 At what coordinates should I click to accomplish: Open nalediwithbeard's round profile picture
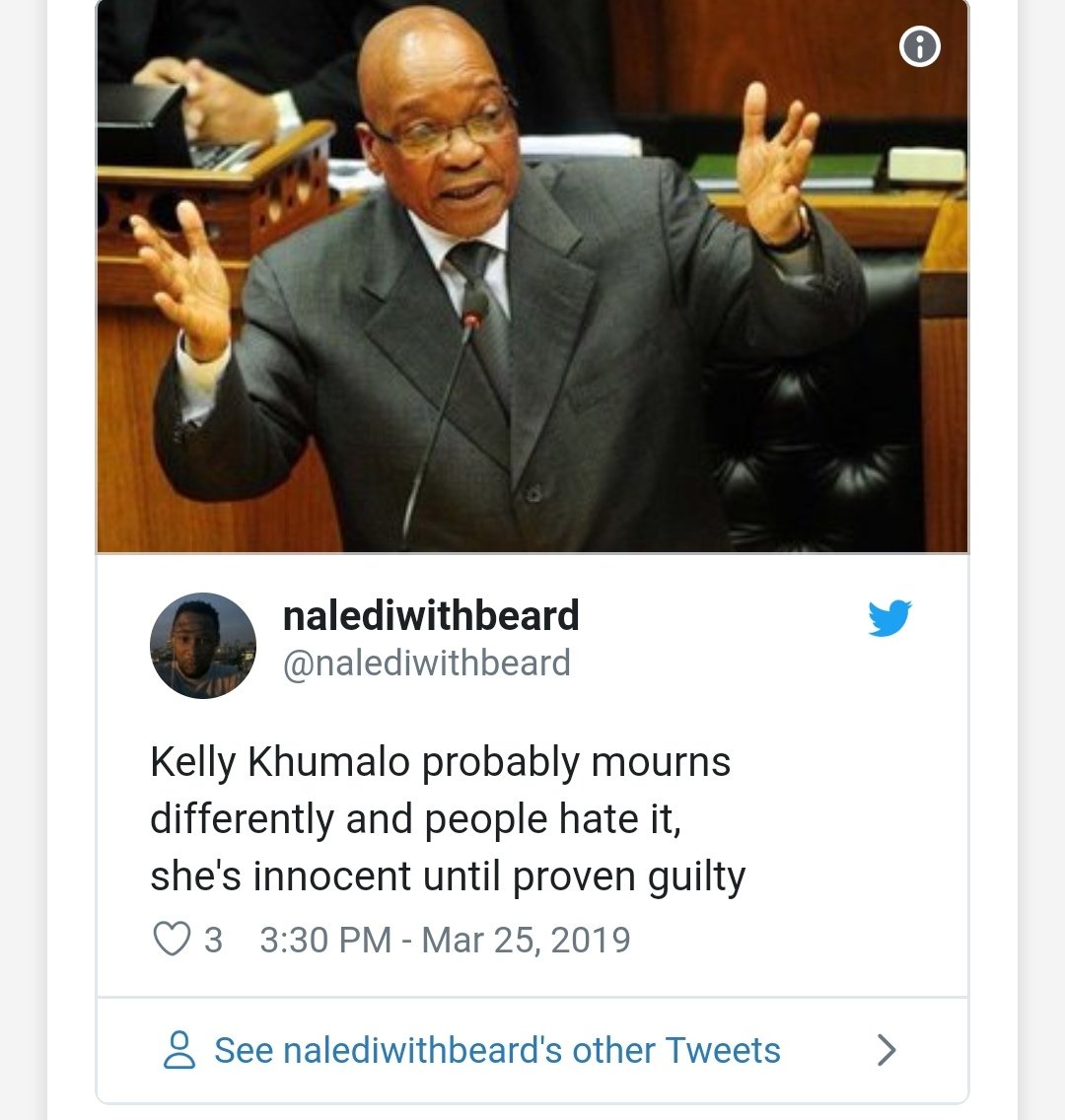[x=203, y=646]
